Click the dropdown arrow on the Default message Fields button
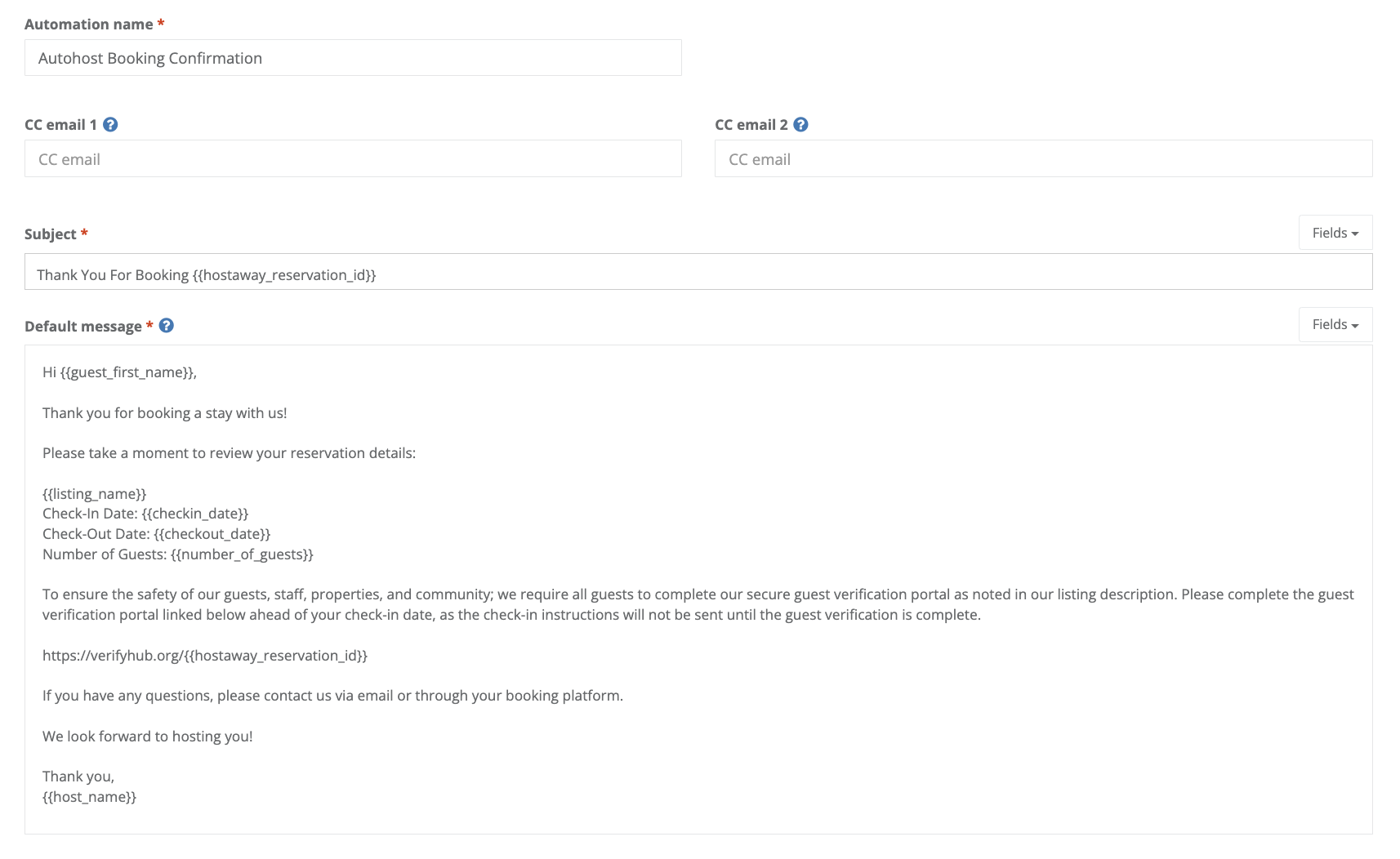The width and height of the screenshot is (1400, 859). click(x=1356, y=324)
